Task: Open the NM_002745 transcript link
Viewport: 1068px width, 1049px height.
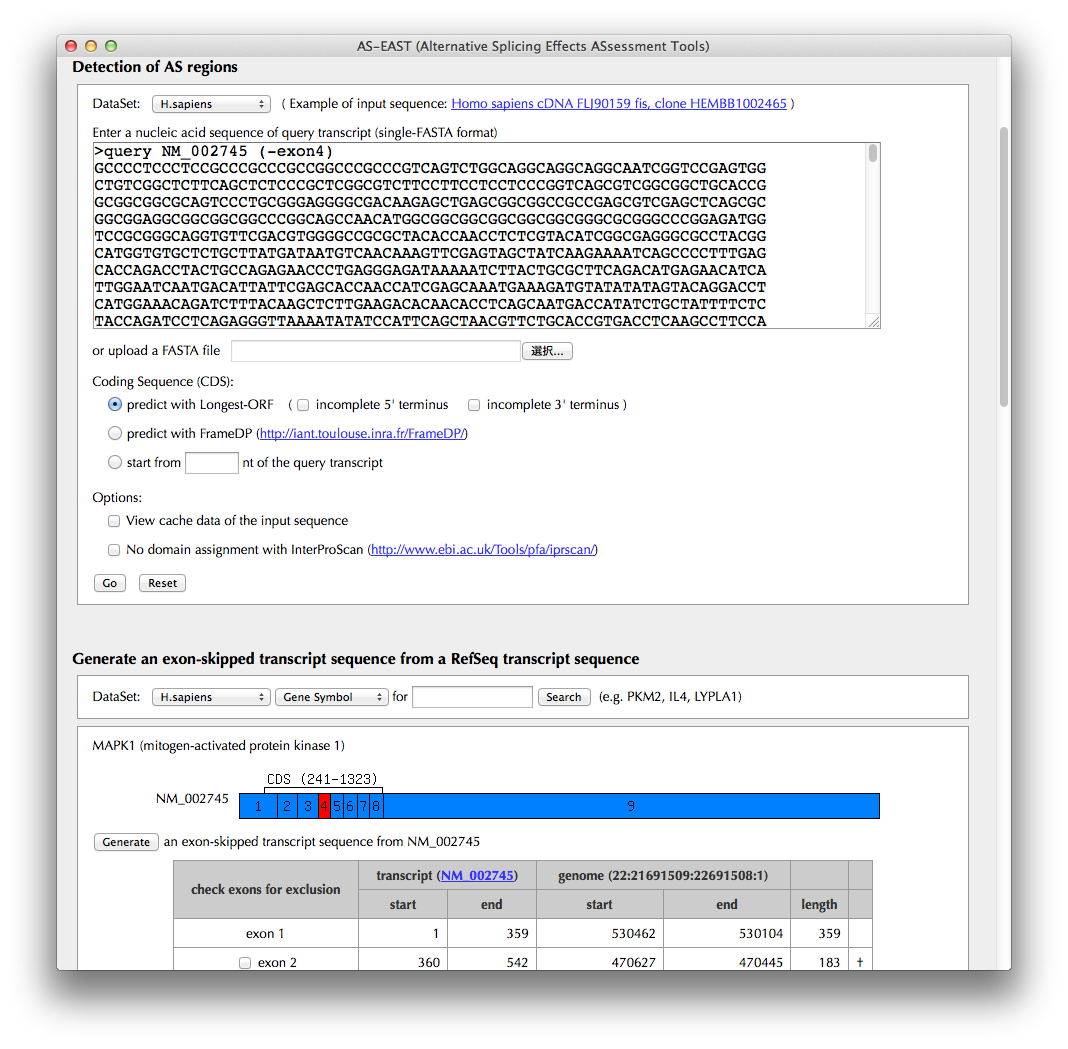Action: tap(477, 876)
